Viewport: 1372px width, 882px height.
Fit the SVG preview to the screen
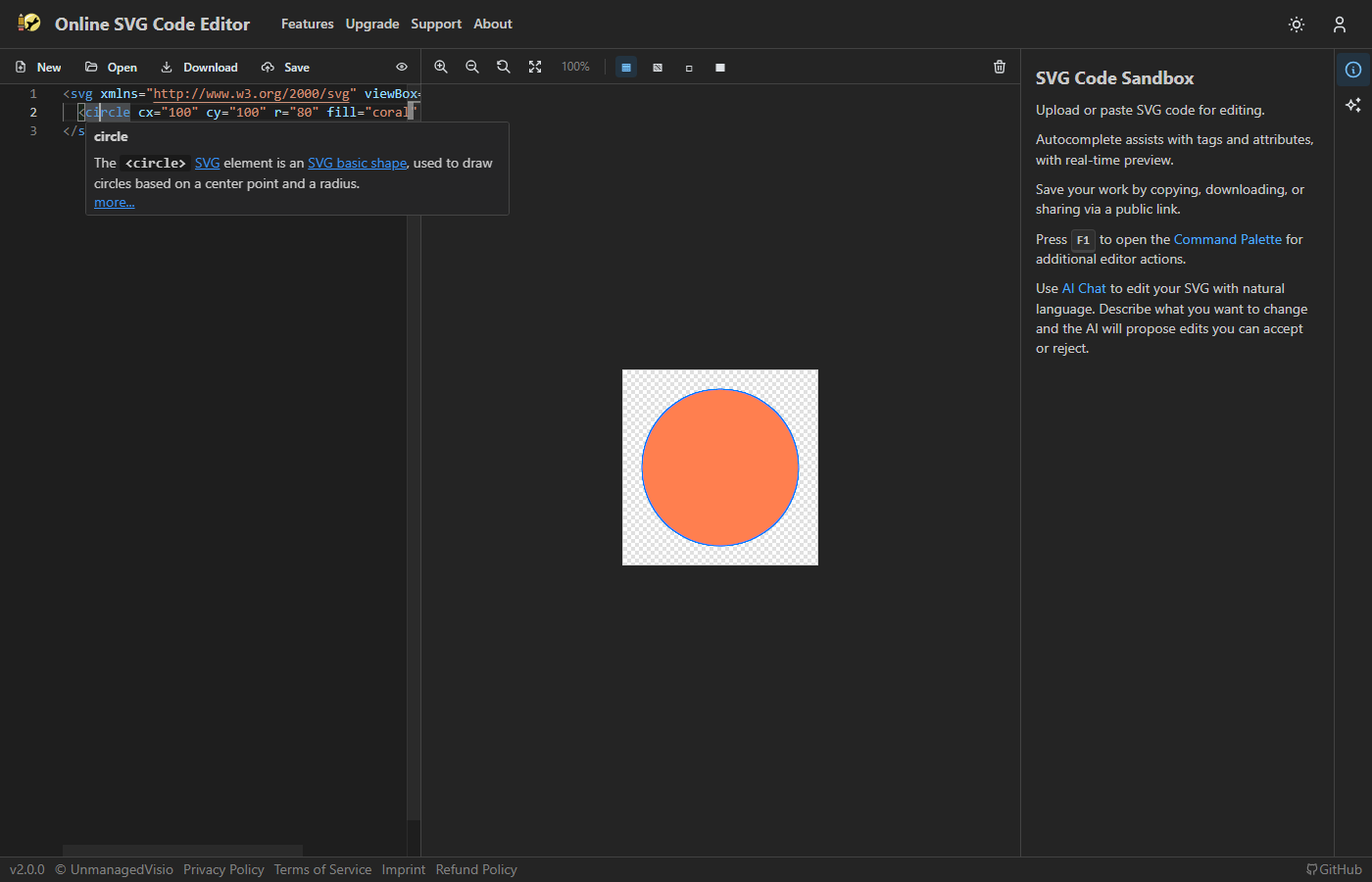(535, 67)
